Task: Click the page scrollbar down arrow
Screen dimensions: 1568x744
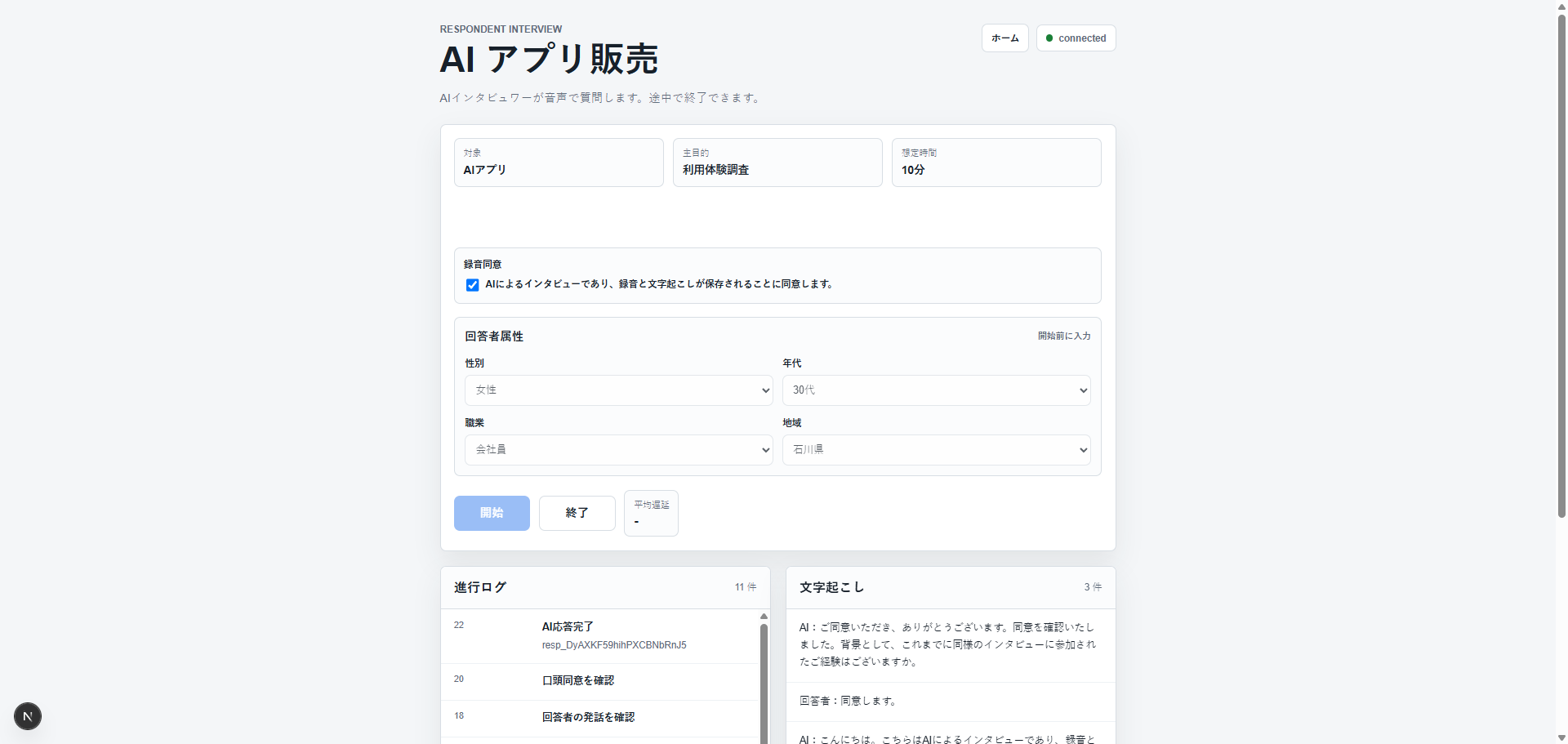Action: point(1561,737)
